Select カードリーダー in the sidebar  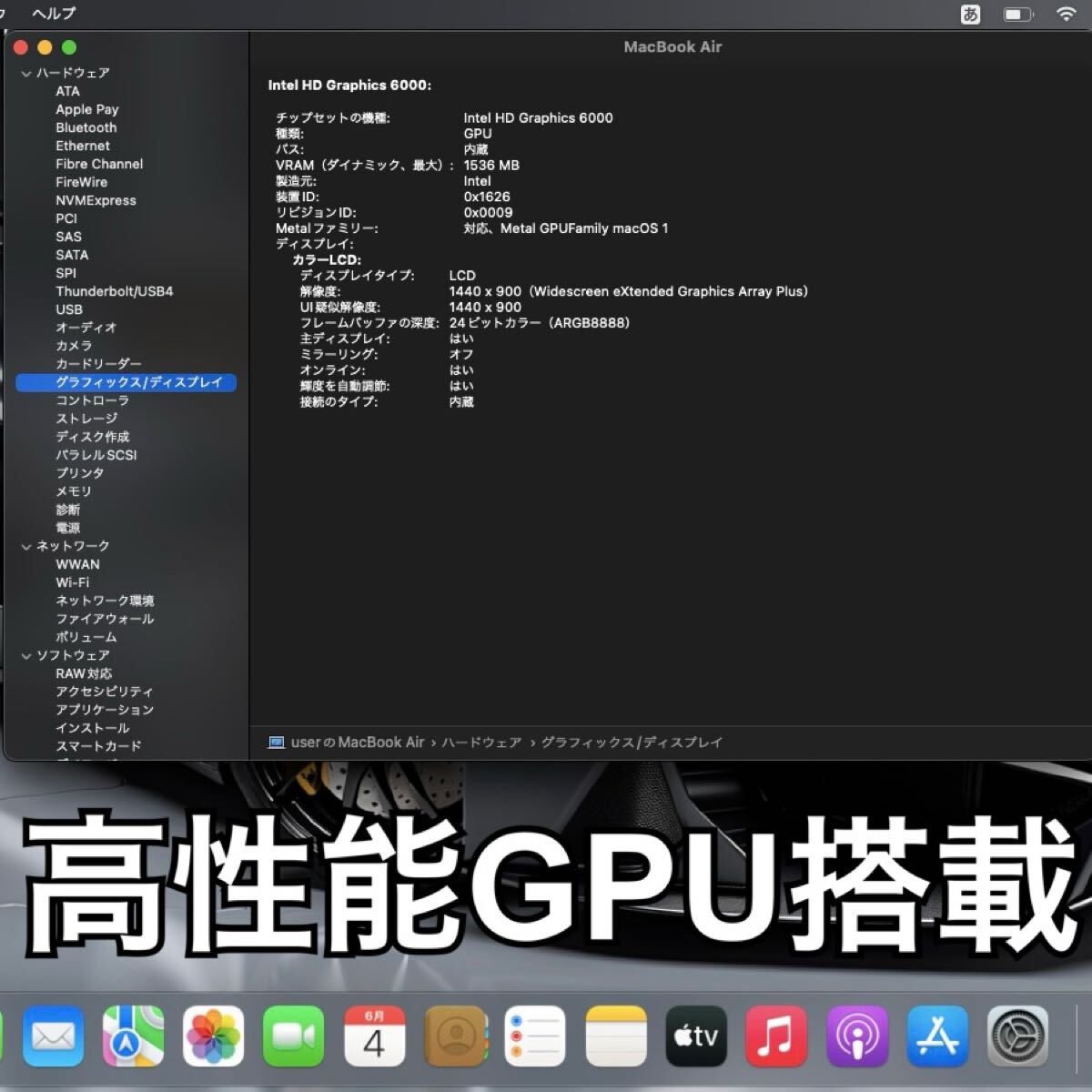tap(98, 364)
